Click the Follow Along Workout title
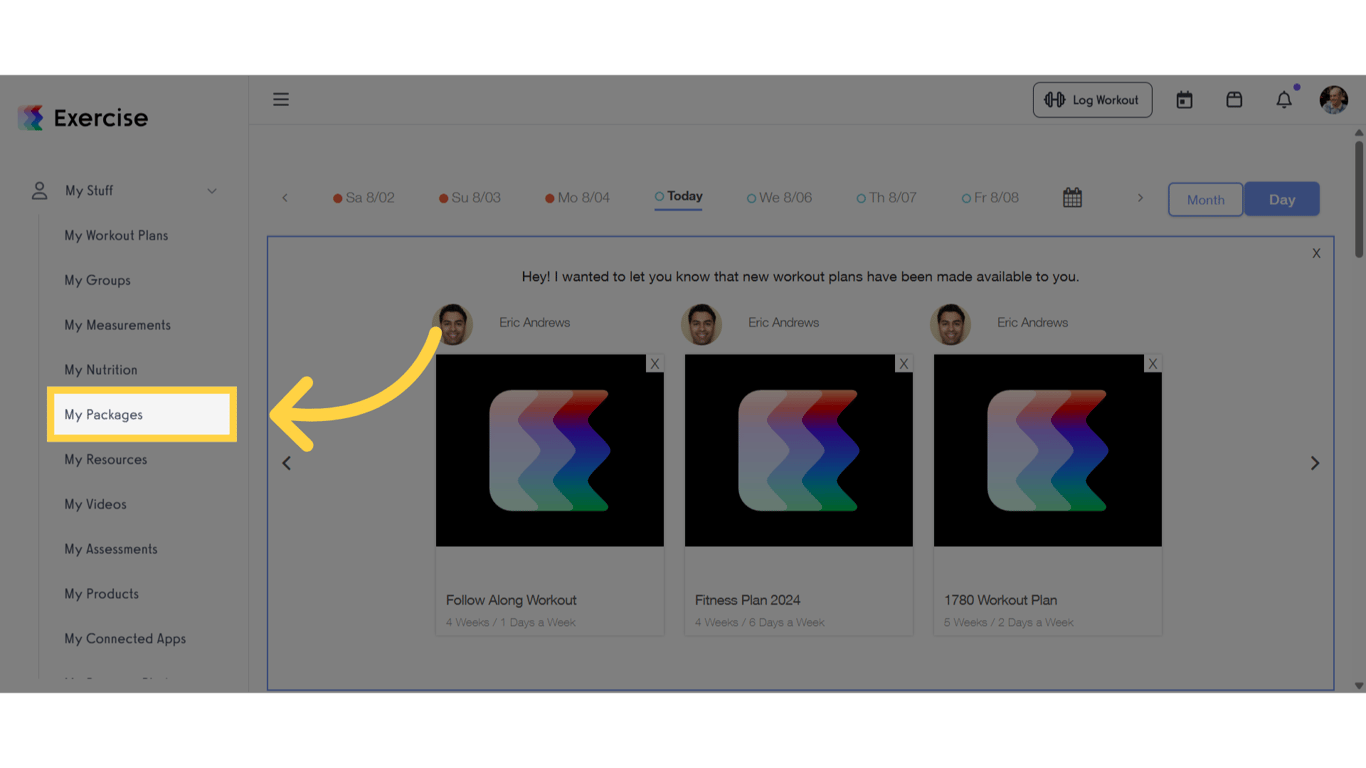This screenshot has width=1366, height=768. click(511, 600)
